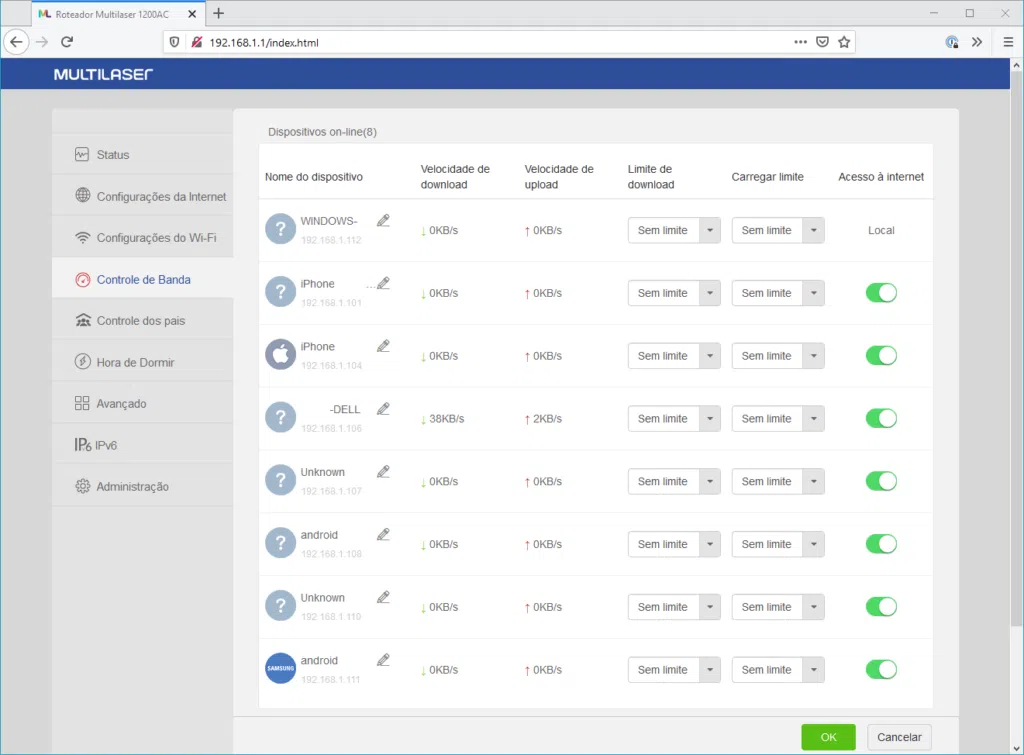Click the Apple logo device icon

tap(281, 355)
